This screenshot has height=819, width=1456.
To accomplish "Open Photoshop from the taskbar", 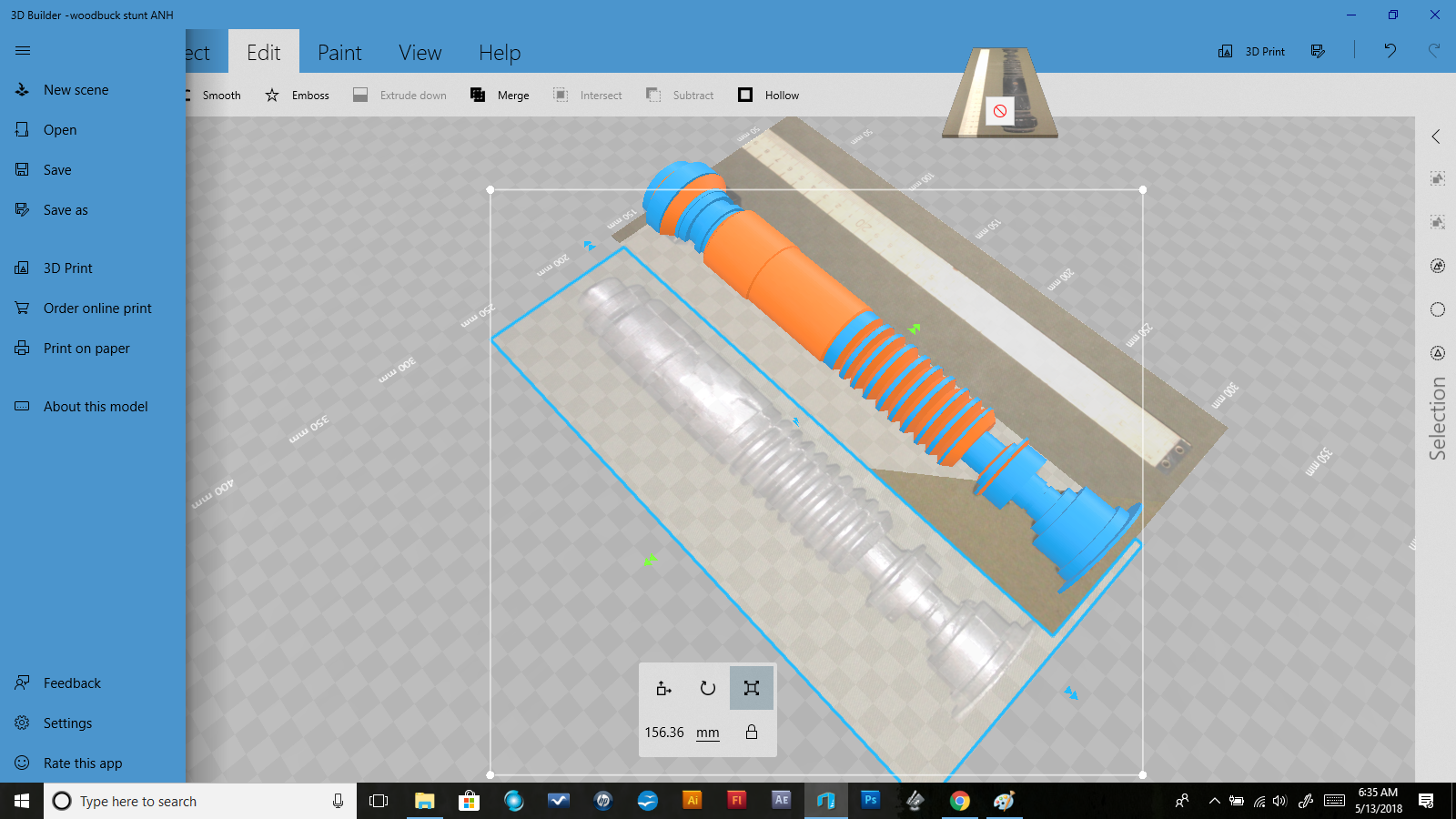I will tap(871, 801).
